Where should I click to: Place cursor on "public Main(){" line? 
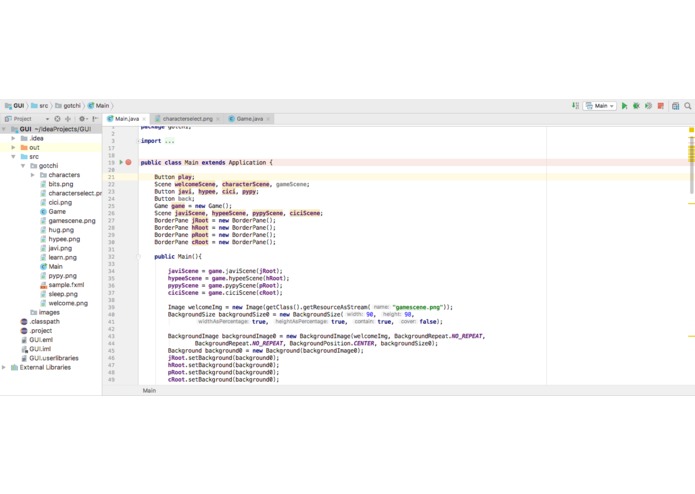[x=178, y=257]
